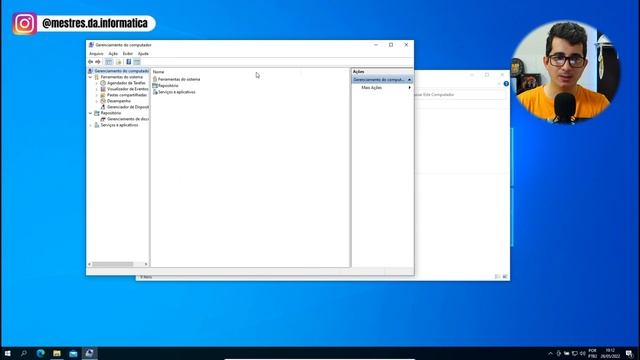Open the volume control in system tray
Screen dimensions: 640x360
click(582, 353)
